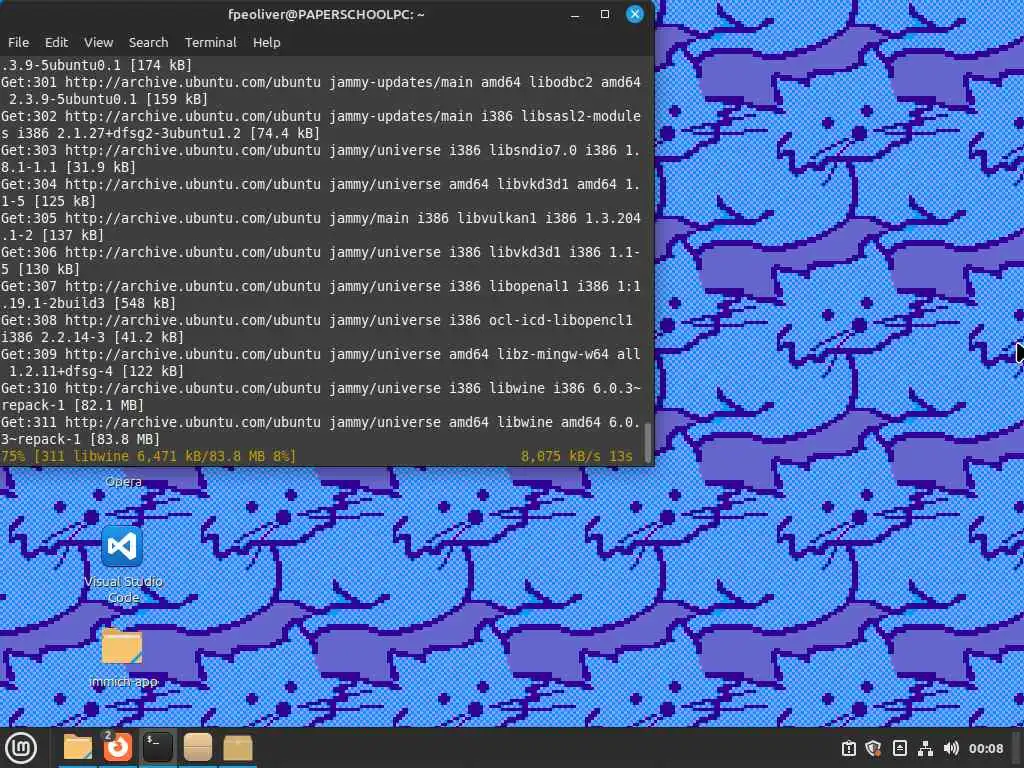Open the Linux Mint start menu
Image resolution: width=1024 pixels, height=768 pixels.
tap(21, 748)
